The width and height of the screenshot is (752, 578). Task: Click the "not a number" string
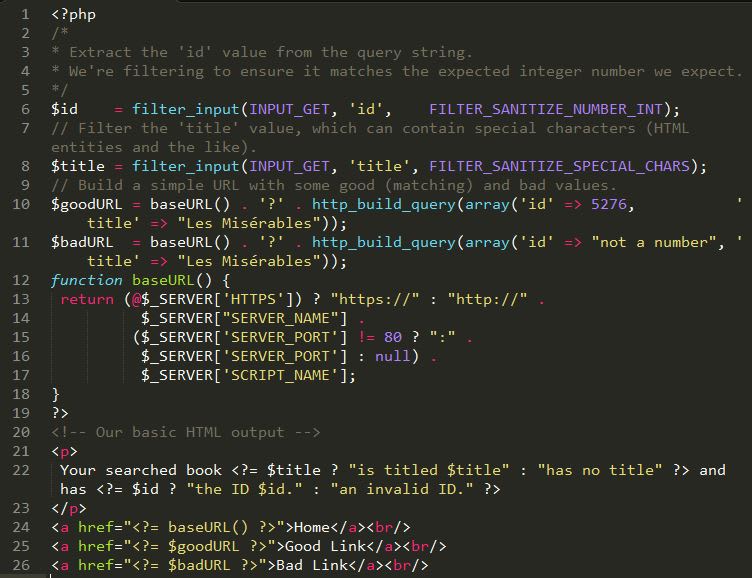pos(654,242)
